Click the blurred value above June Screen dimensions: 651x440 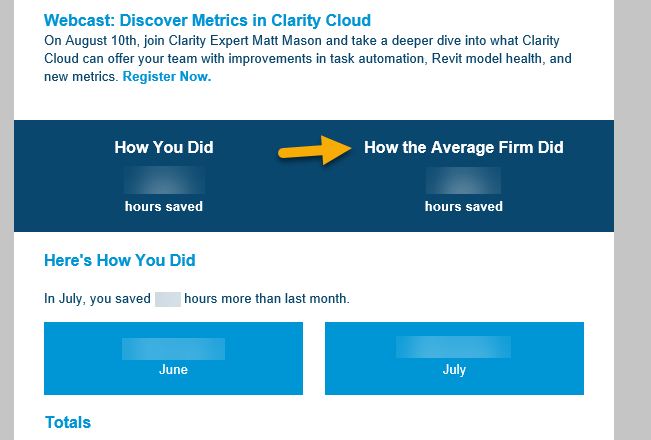[173, 349]
